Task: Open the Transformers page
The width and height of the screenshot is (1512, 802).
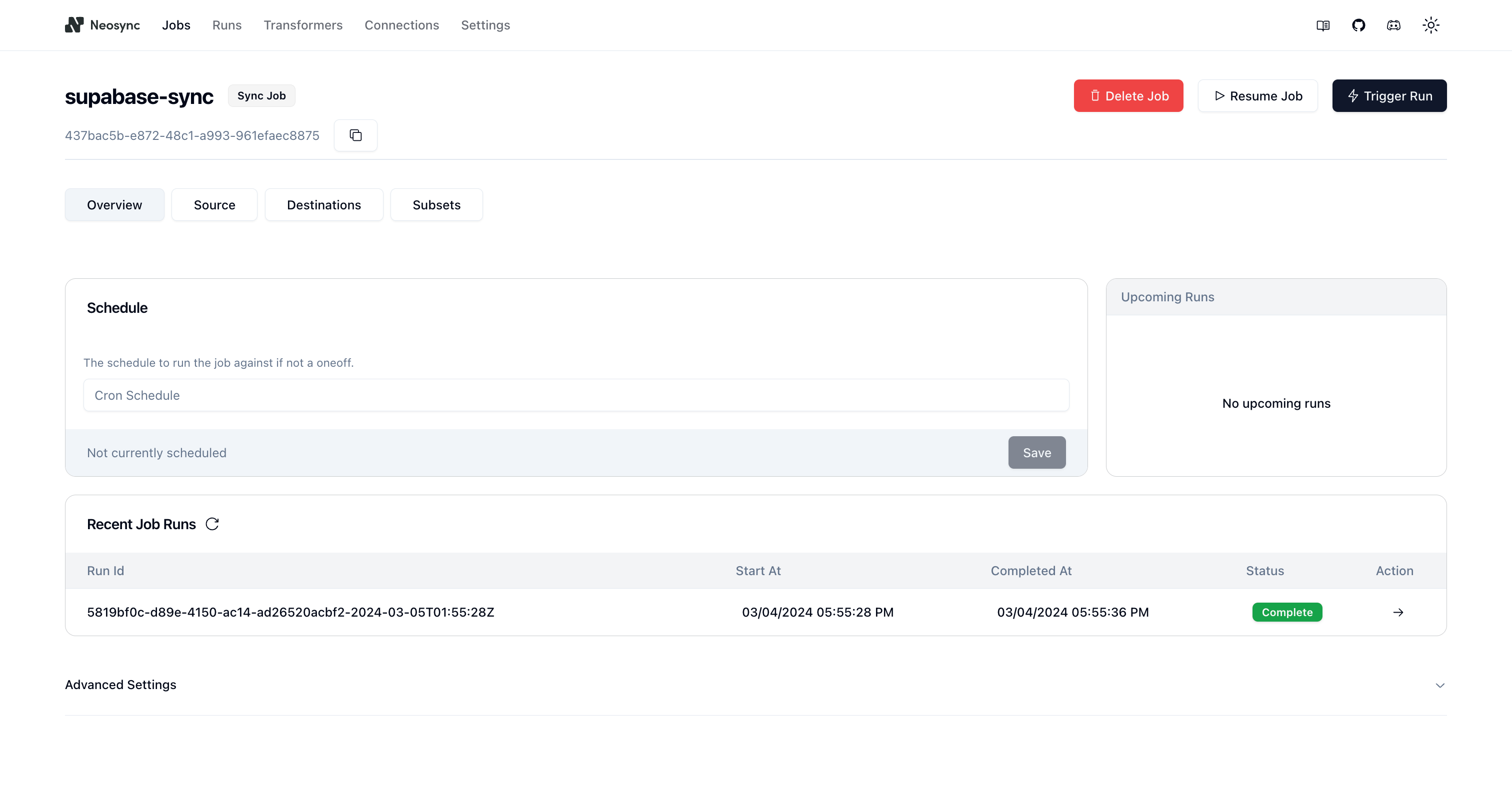Action: click(x=303, y=25)
